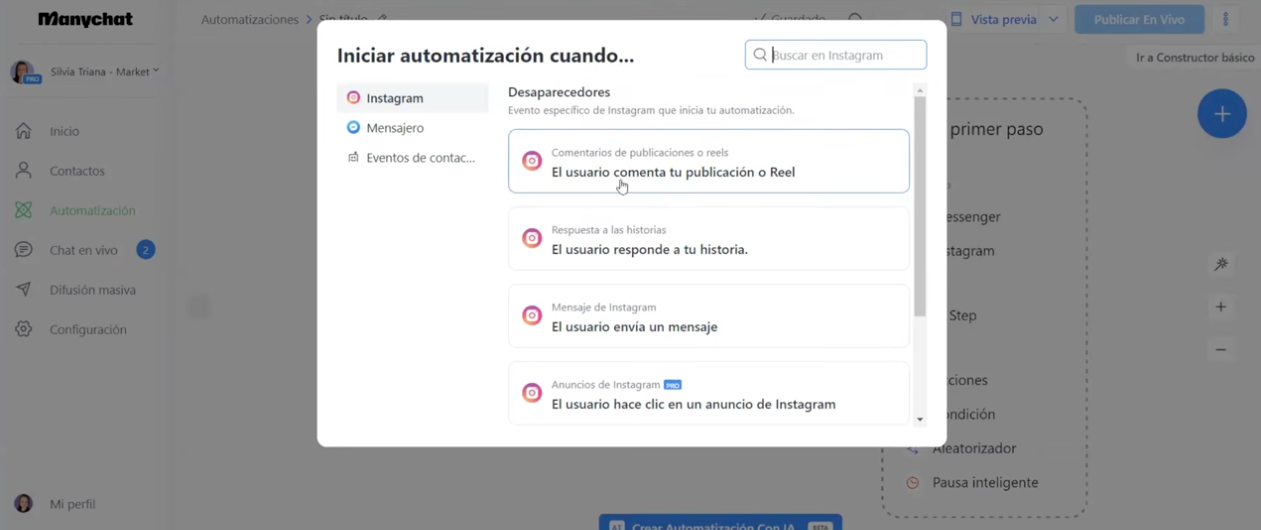Click the trigger list scrollbar thumb
Screen dimensions: 1261x530
920,206
